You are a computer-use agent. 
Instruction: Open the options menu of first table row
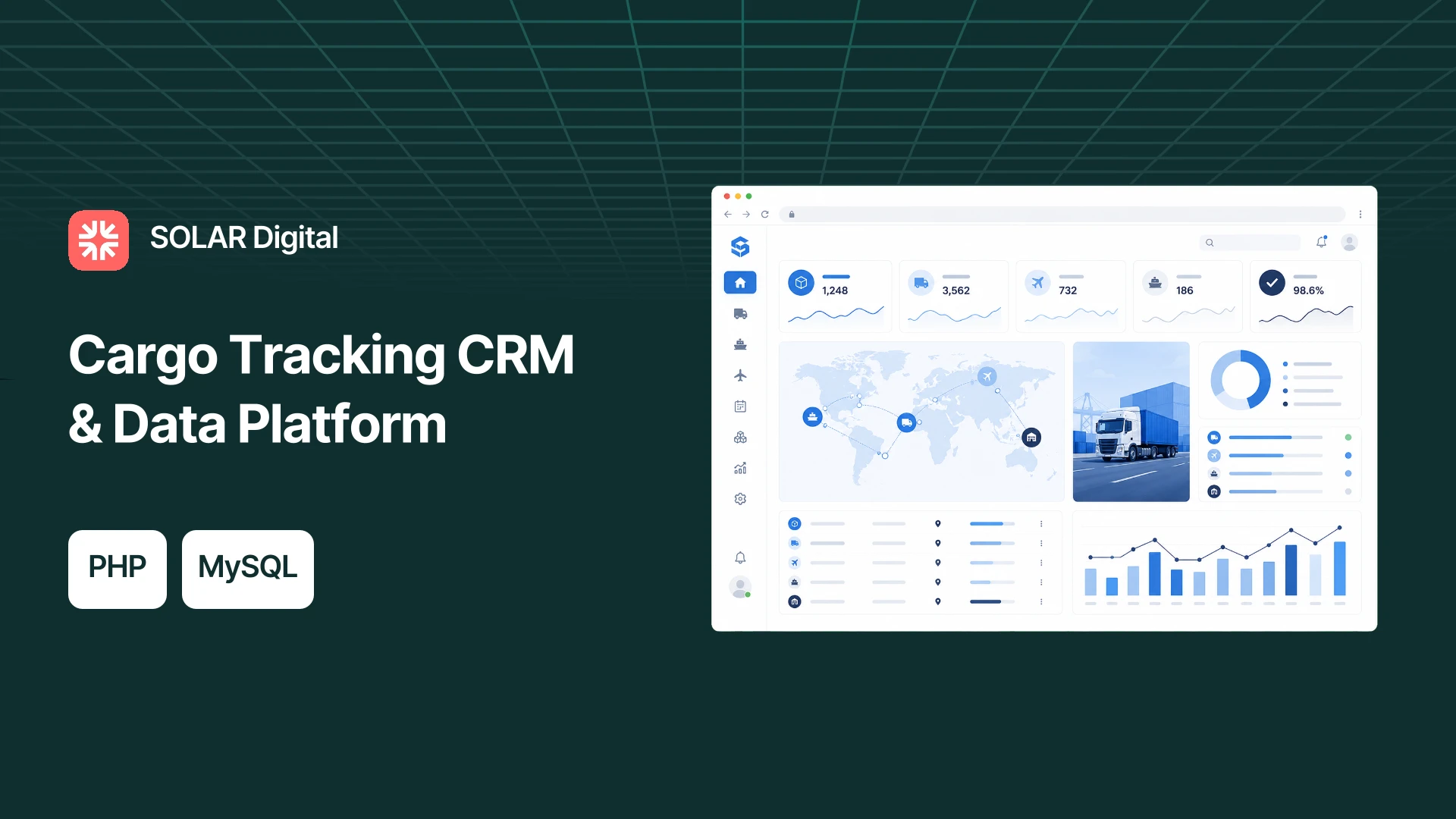point(1041,524)
